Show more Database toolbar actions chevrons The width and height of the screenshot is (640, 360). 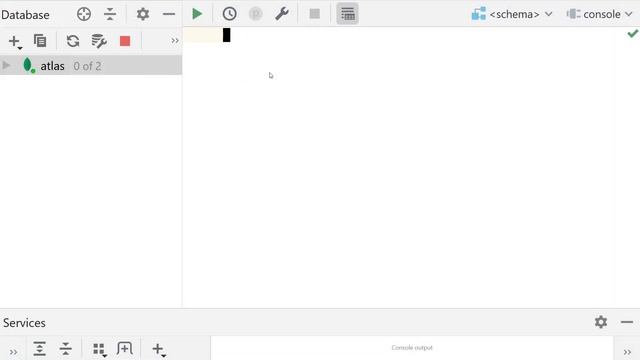(x=175, y=41)
